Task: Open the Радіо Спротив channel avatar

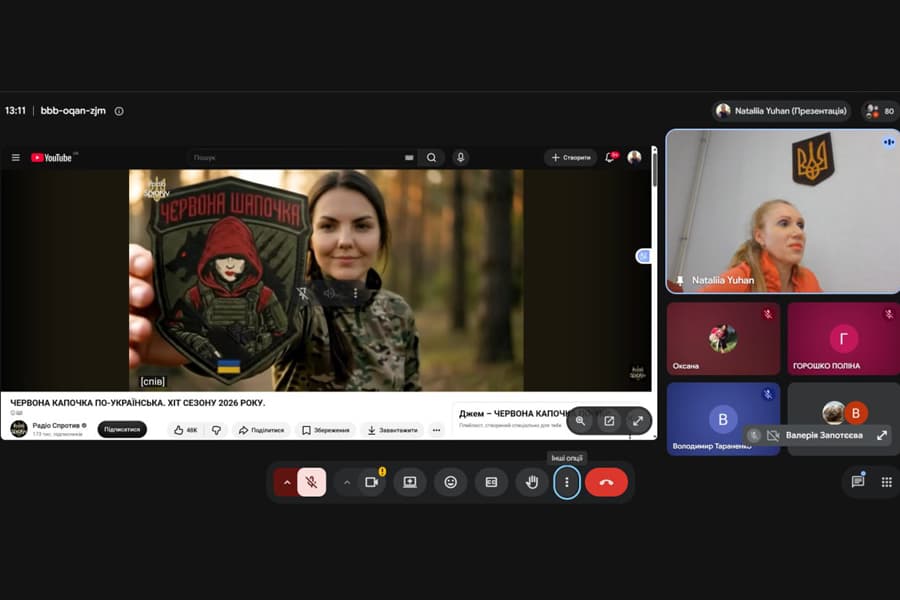Action: [19, 429]
